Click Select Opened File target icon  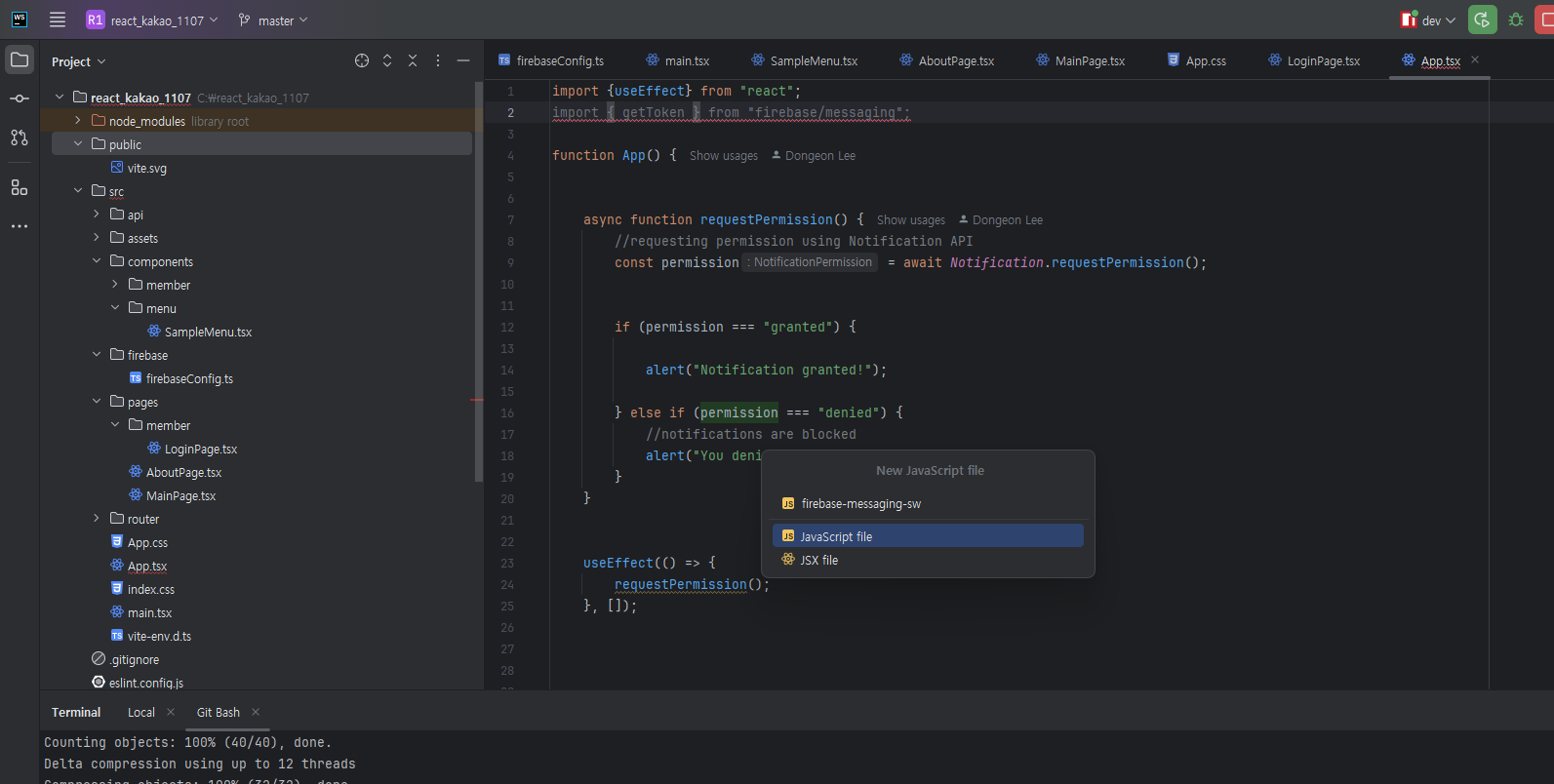[362, 60]
